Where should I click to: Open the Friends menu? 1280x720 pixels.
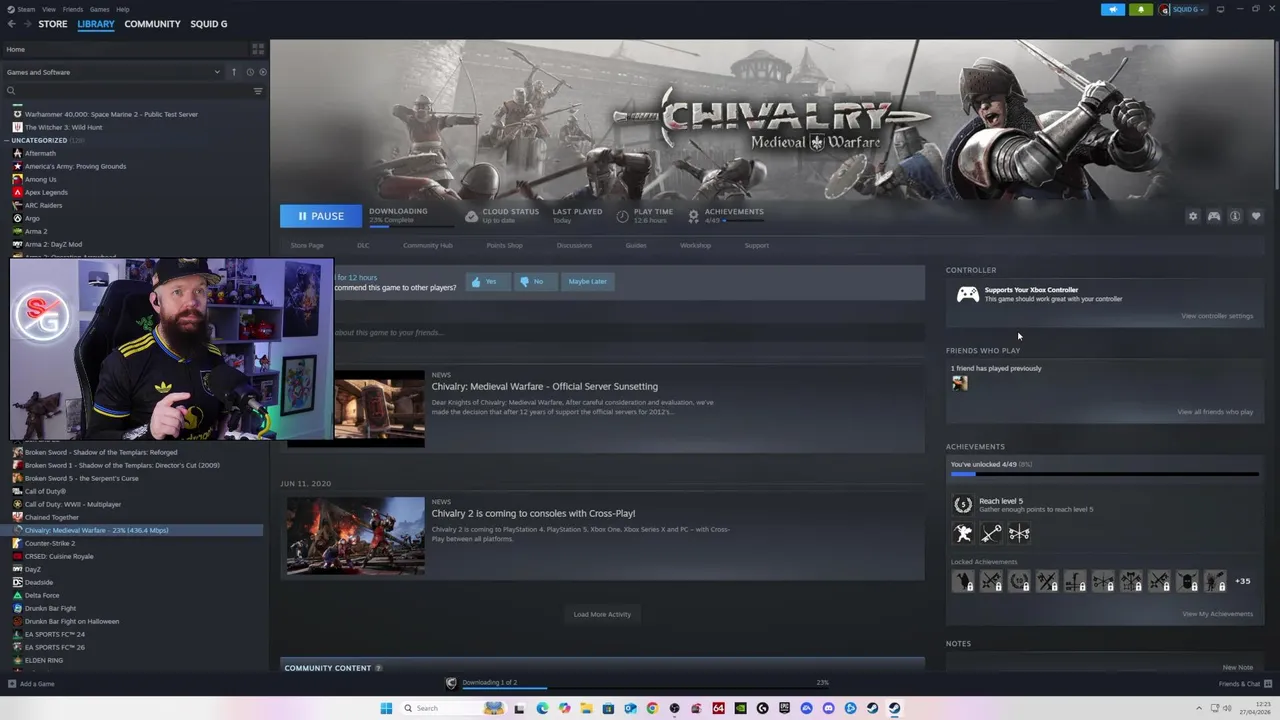73,9
